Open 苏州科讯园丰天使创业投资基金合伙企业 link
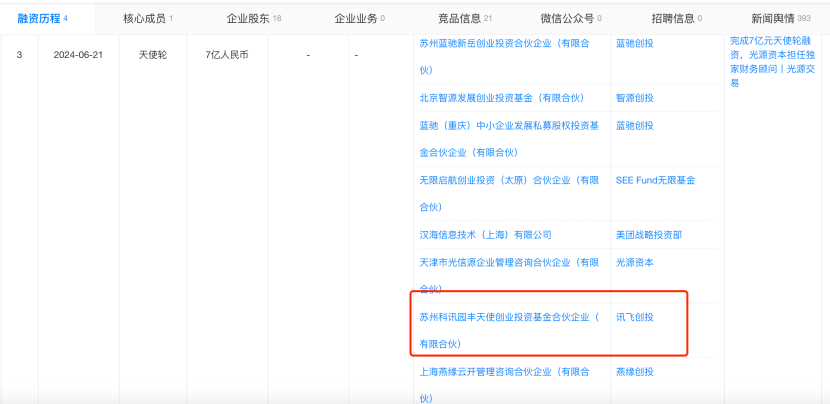 point(509,330)
